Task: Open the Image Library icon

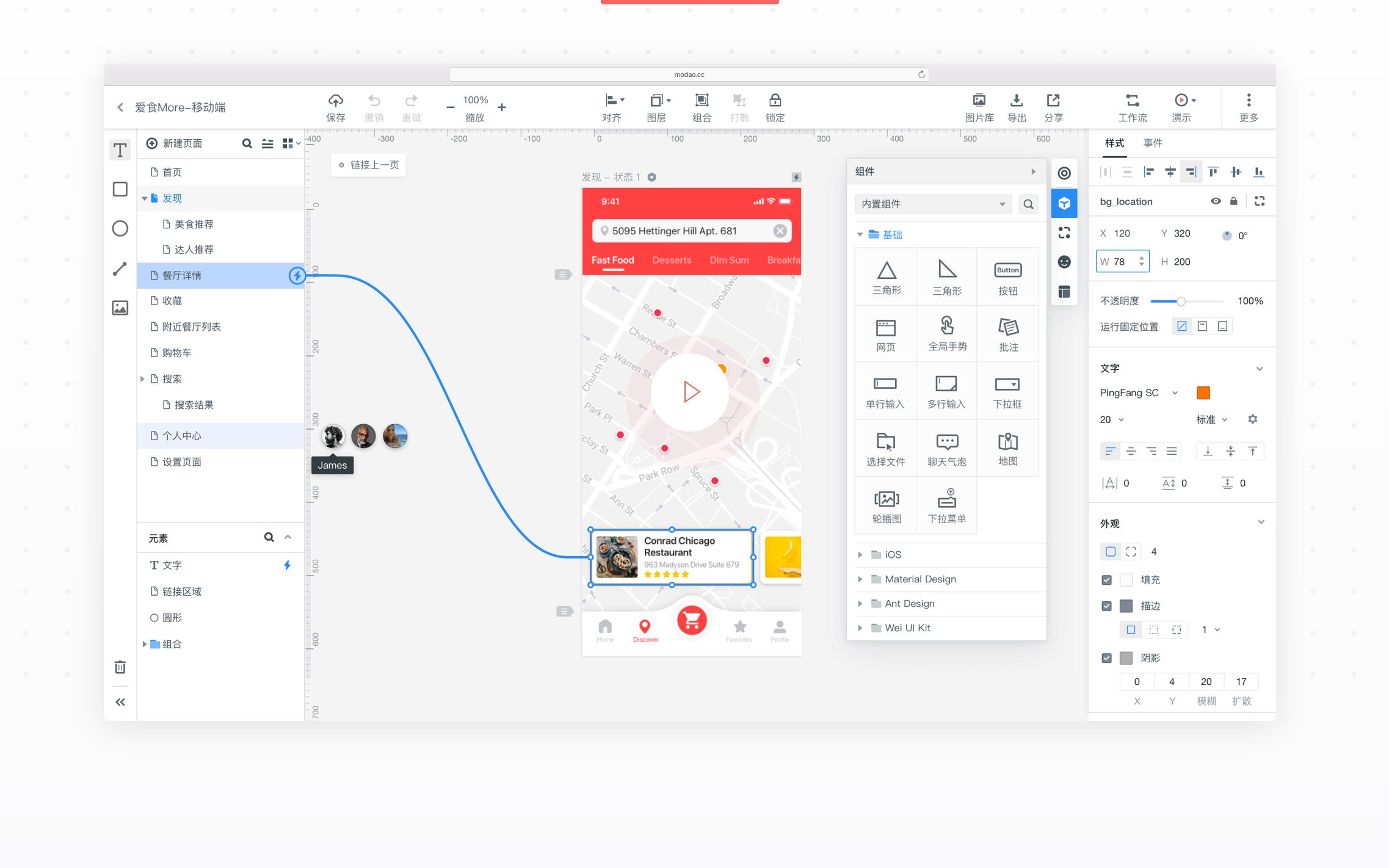Action: coord(979,101)
